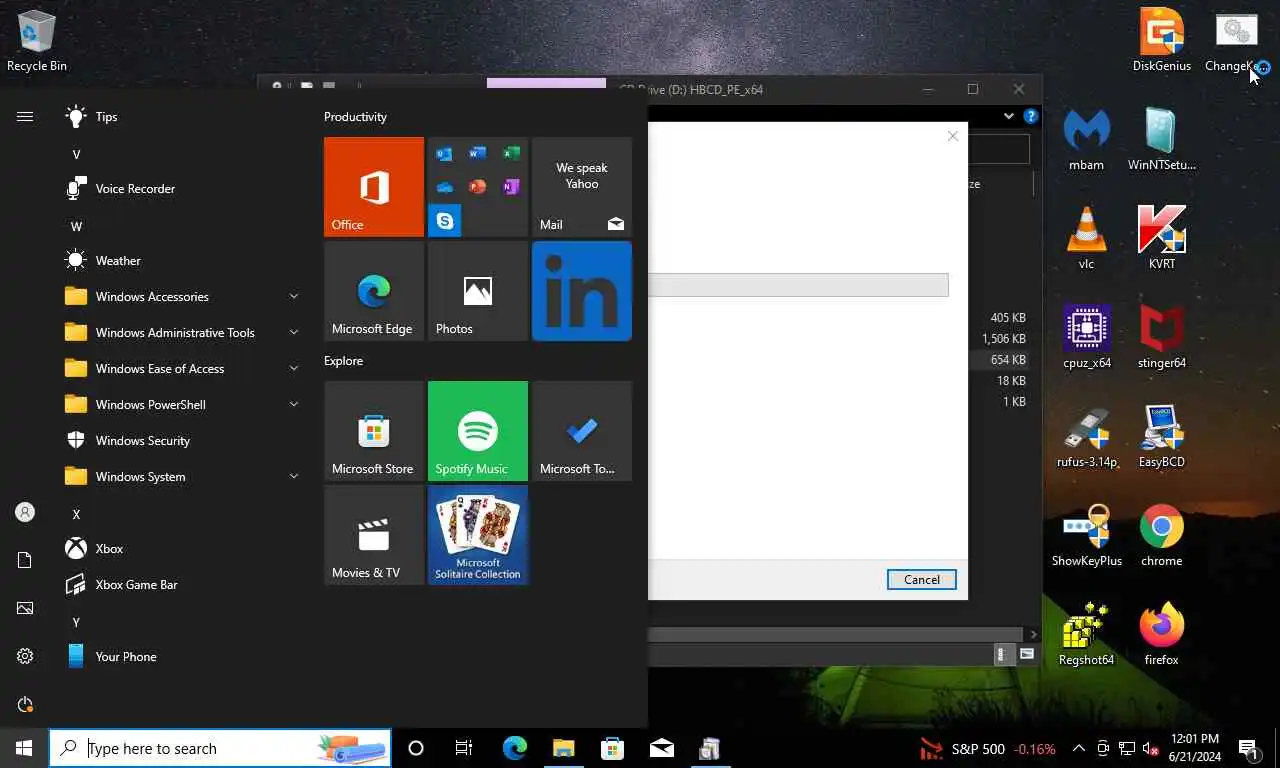Click the dialog progress bar

[798, 285]
